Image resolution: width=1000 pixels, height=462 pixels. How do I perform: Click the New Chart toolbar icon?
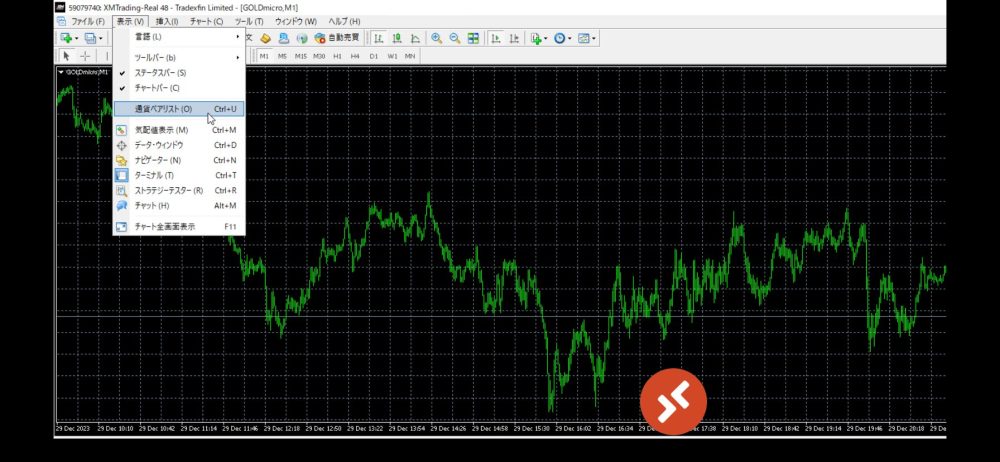pos(66,38)
